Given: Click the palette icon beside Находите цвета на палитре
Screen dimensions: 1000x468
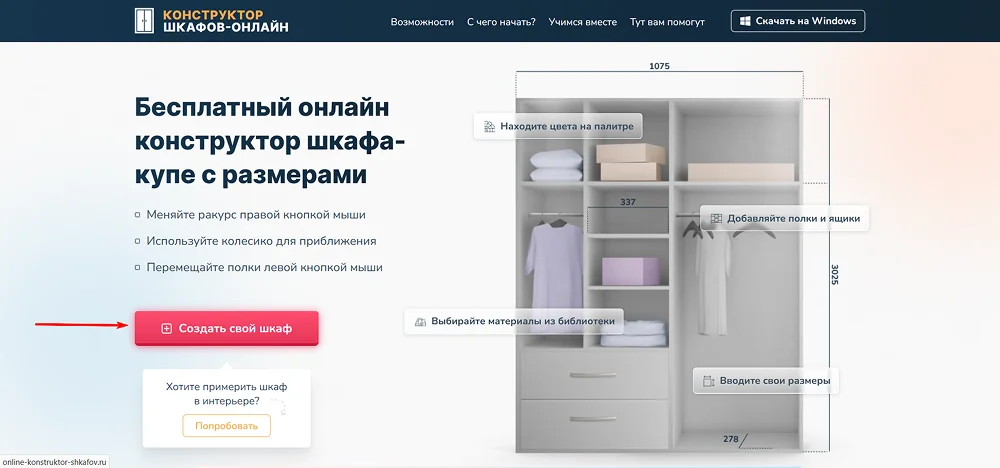Looking at the screenshot, I should click(490, 126).
